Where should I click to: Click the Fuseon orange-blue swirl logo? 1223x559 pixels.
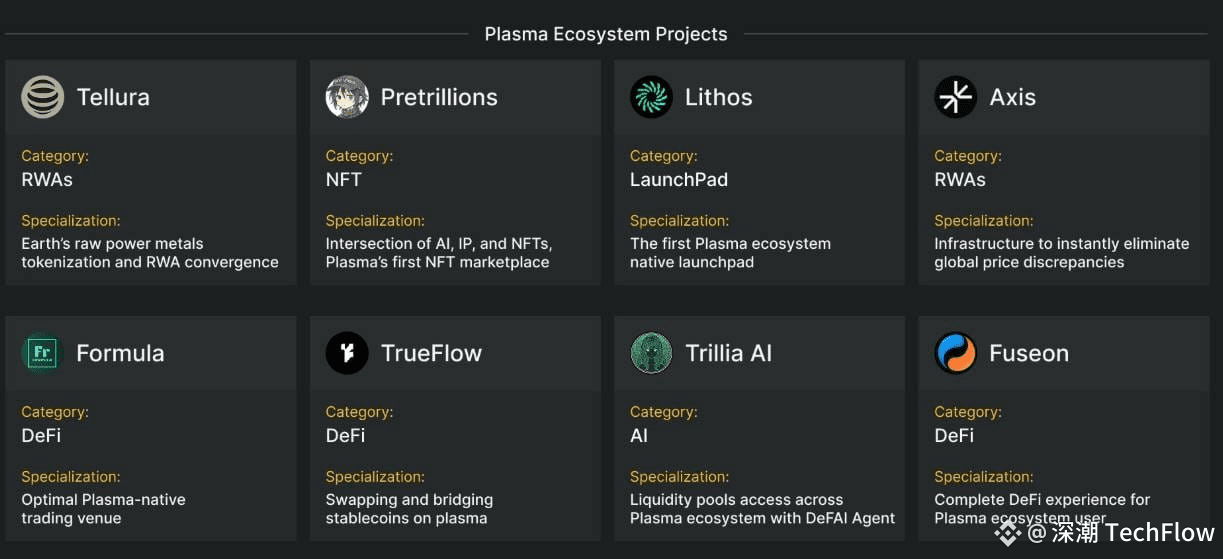[955, 353]
